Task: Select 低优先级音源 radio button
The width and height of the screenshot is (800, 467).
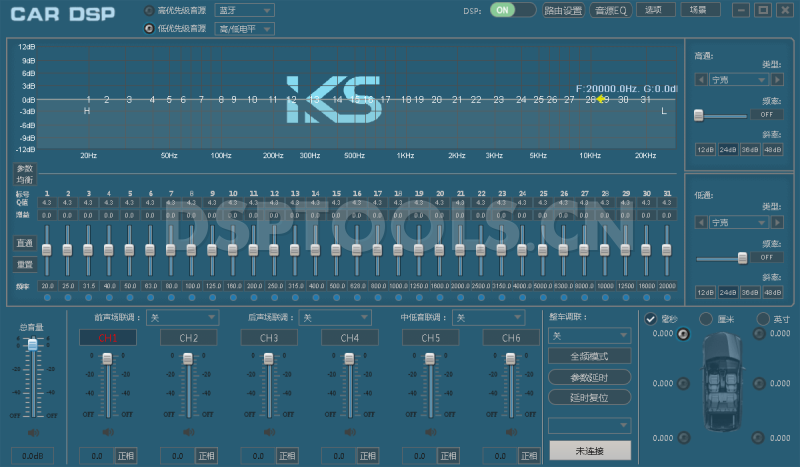Action: [149, 28]
